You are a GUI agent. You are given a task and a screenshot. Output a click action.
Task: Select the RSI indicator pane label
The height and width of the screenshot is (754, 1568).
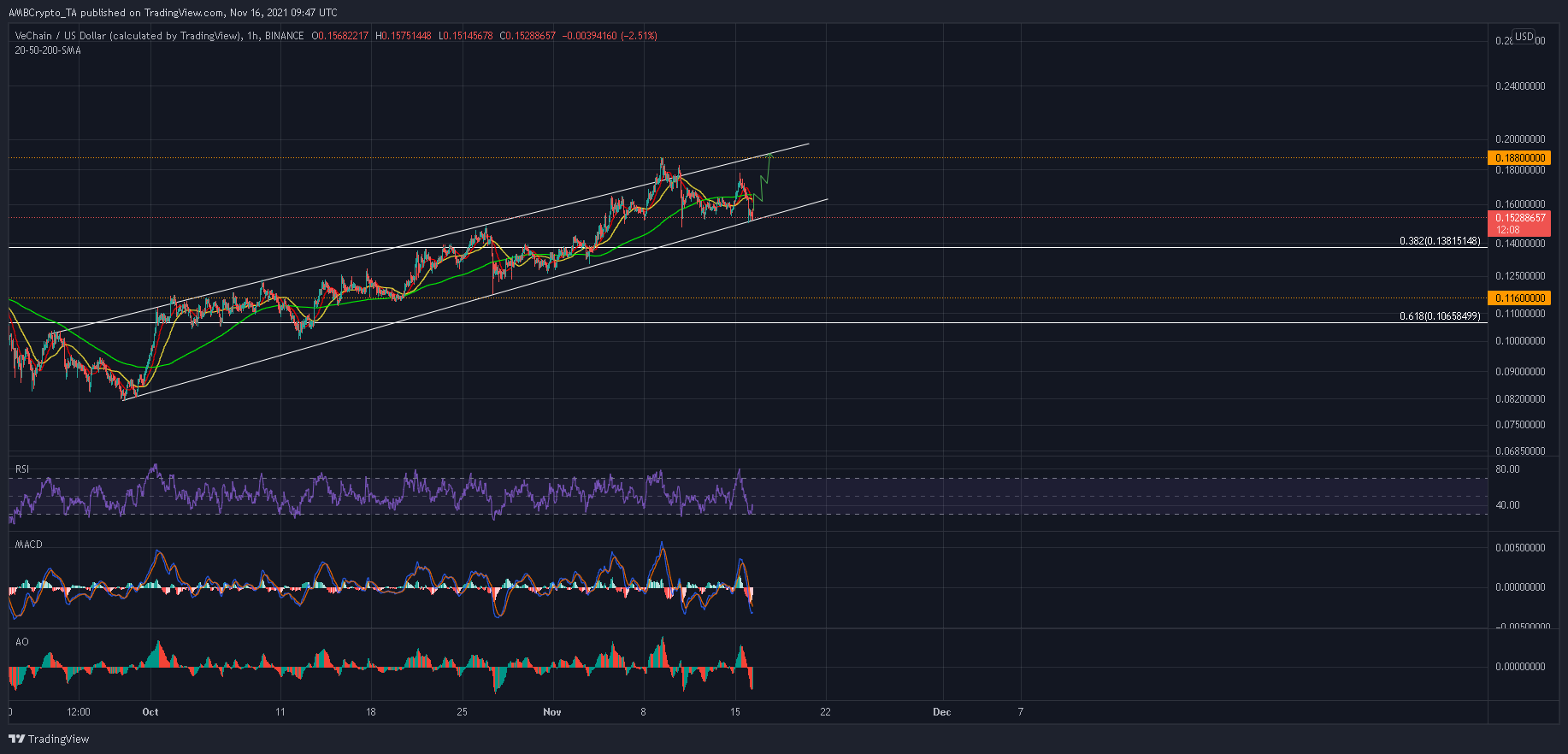click(22, 469)
